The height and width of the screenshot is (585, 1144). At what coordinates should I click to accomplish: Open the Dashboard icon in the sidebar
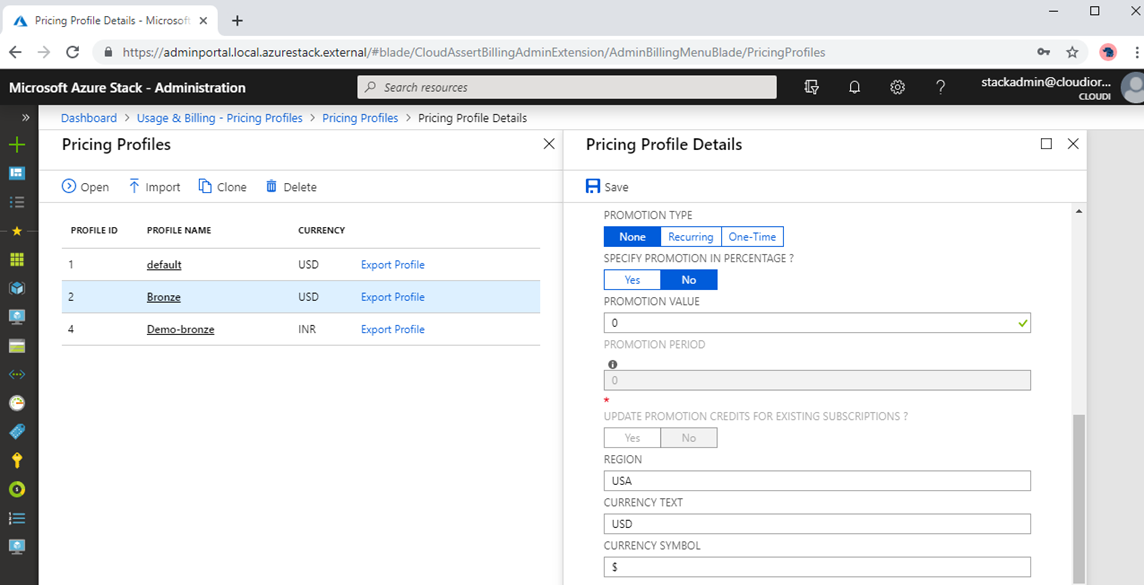(x=16, y=172)
